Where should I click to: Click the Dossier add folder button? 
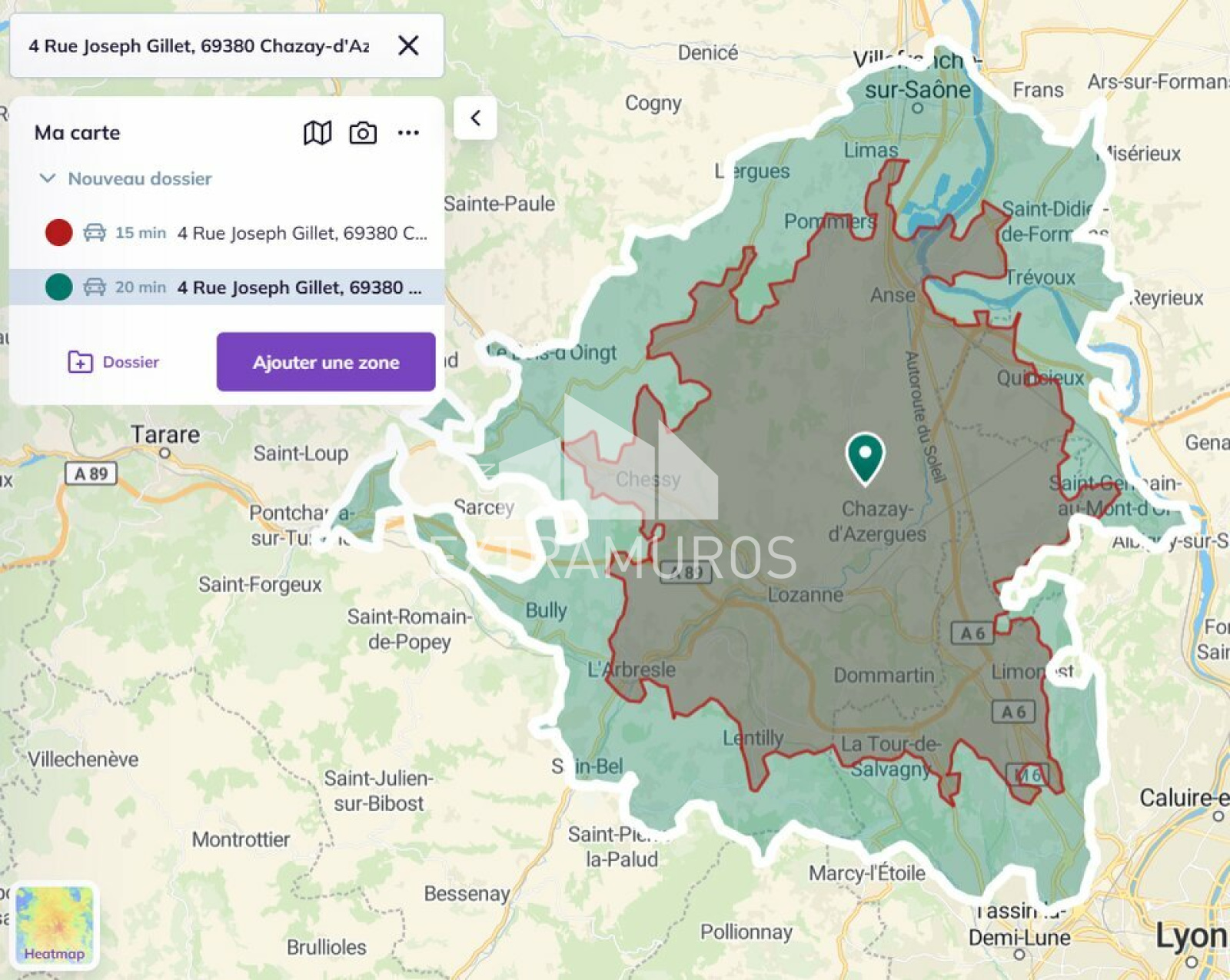tap(114, 362)
